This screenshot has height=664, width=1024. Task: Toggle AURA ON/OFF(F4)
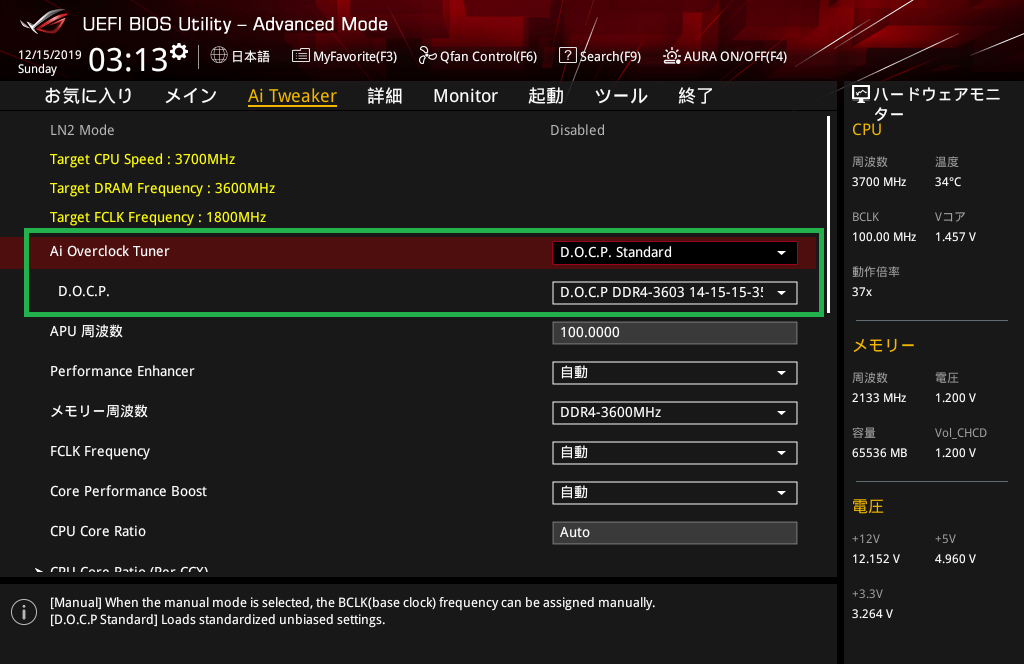coord(725,56)
